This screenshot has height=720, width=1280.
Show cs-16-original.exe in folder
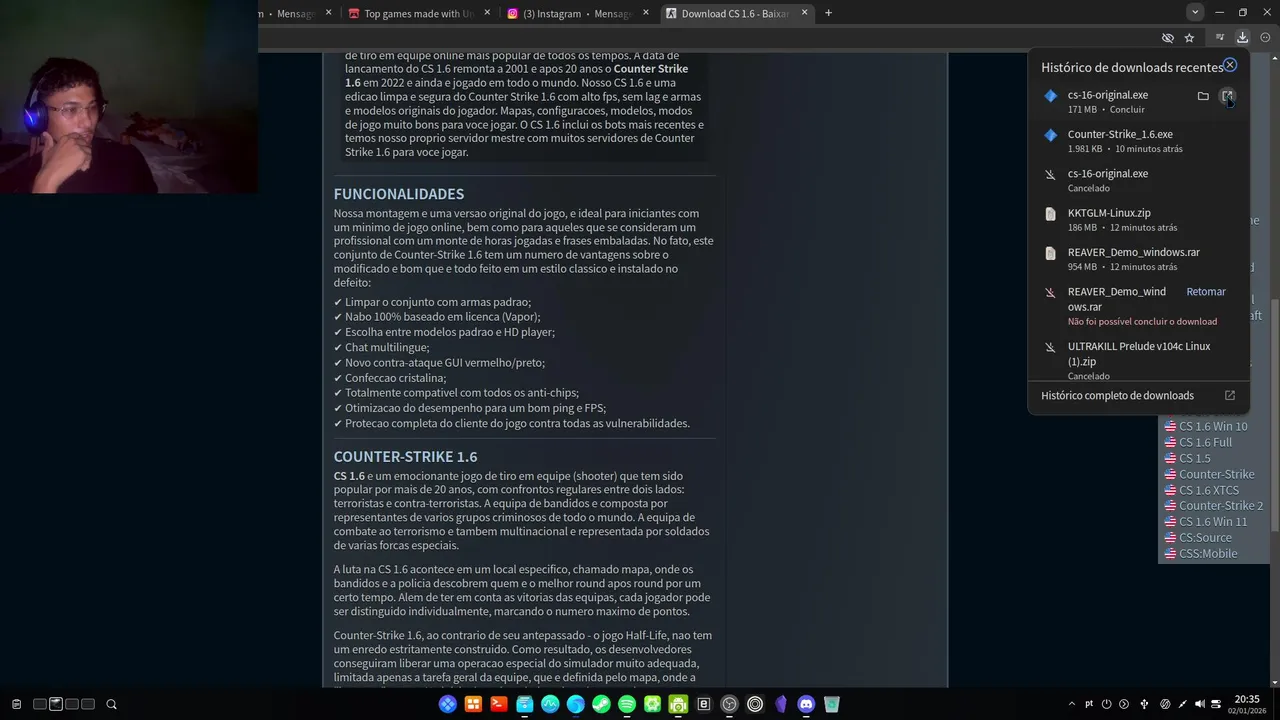point(1203,96)
